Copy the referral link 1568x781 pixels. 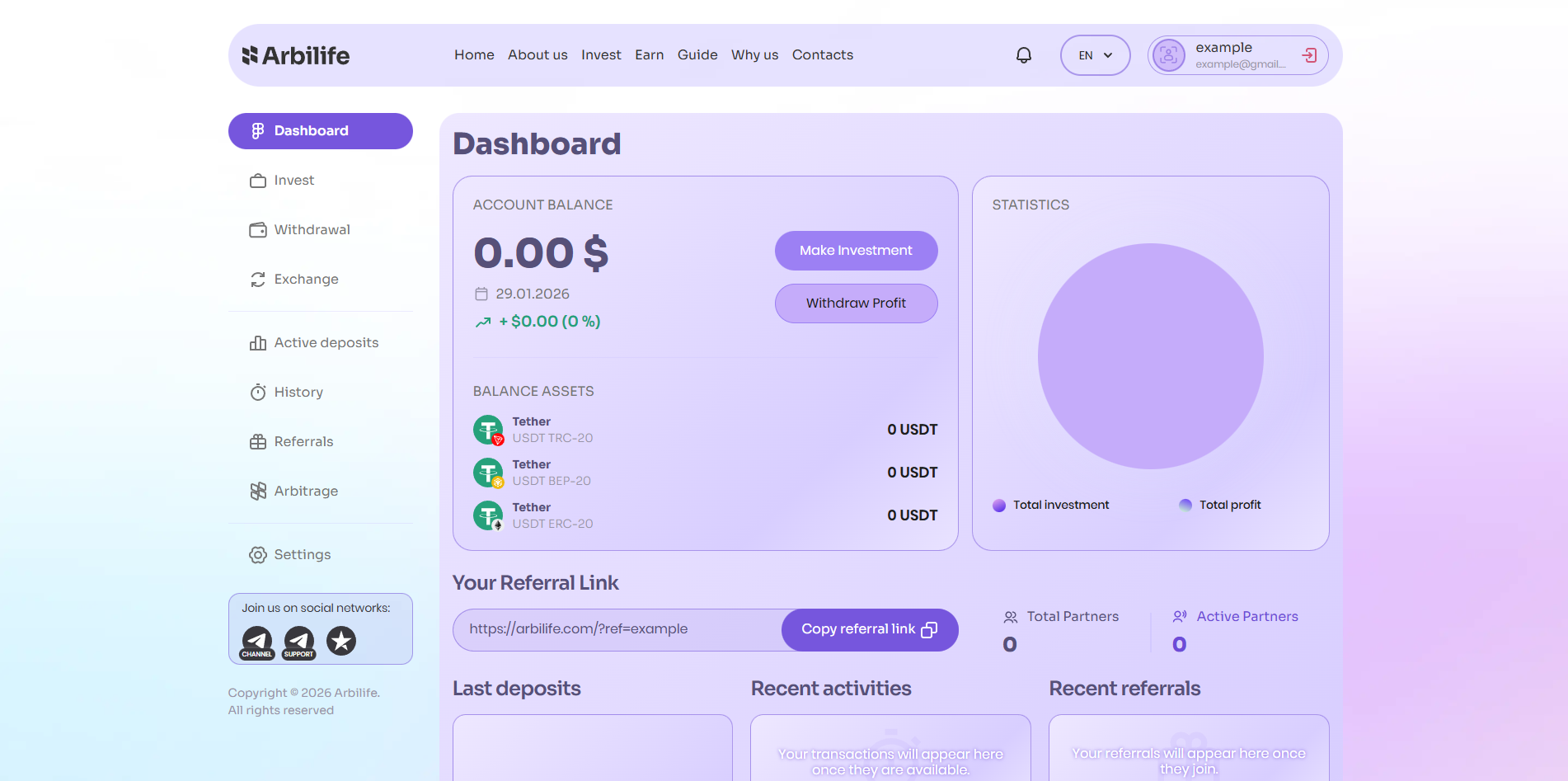[869, 629]
